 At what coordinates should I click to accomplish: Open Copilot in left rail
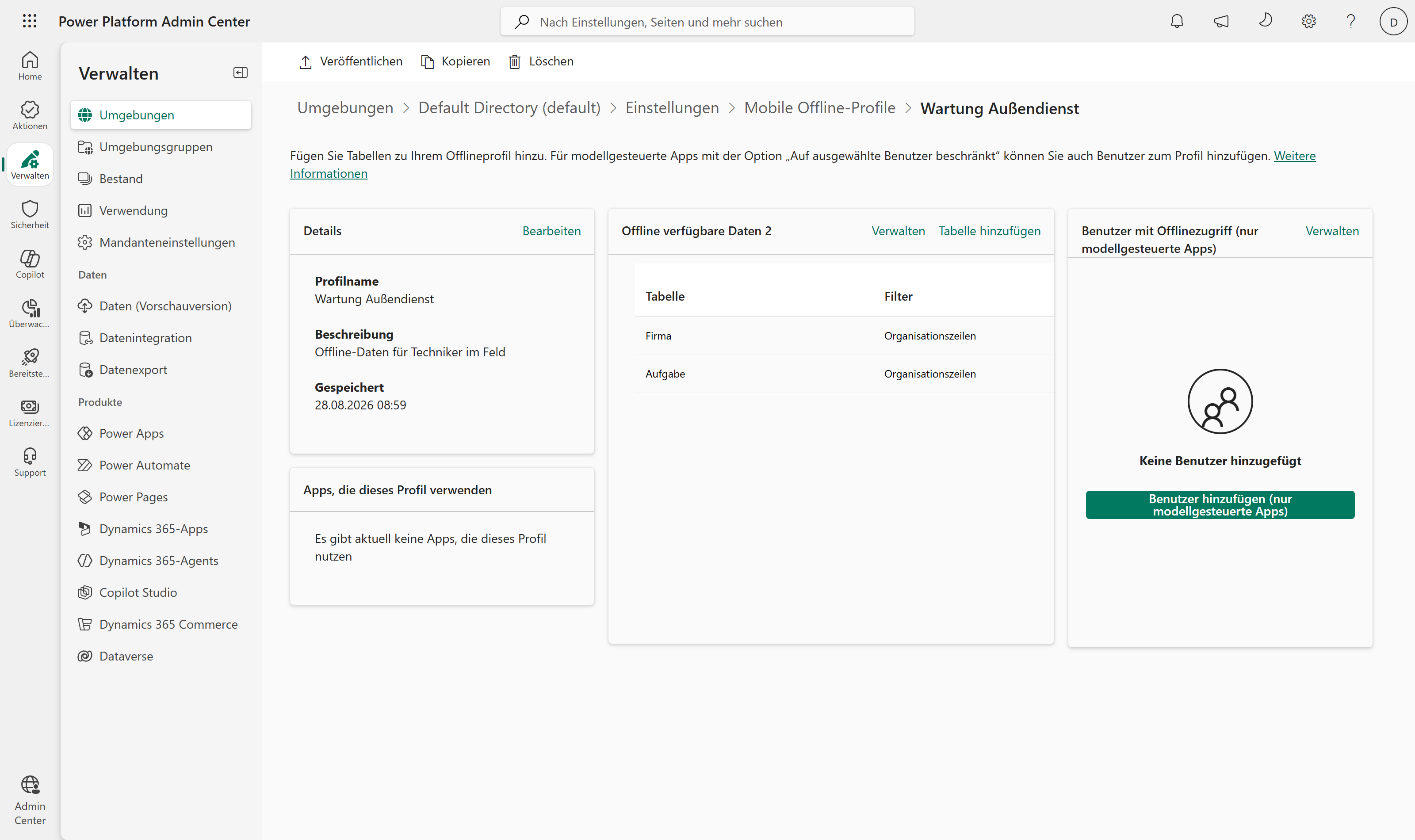30,264
